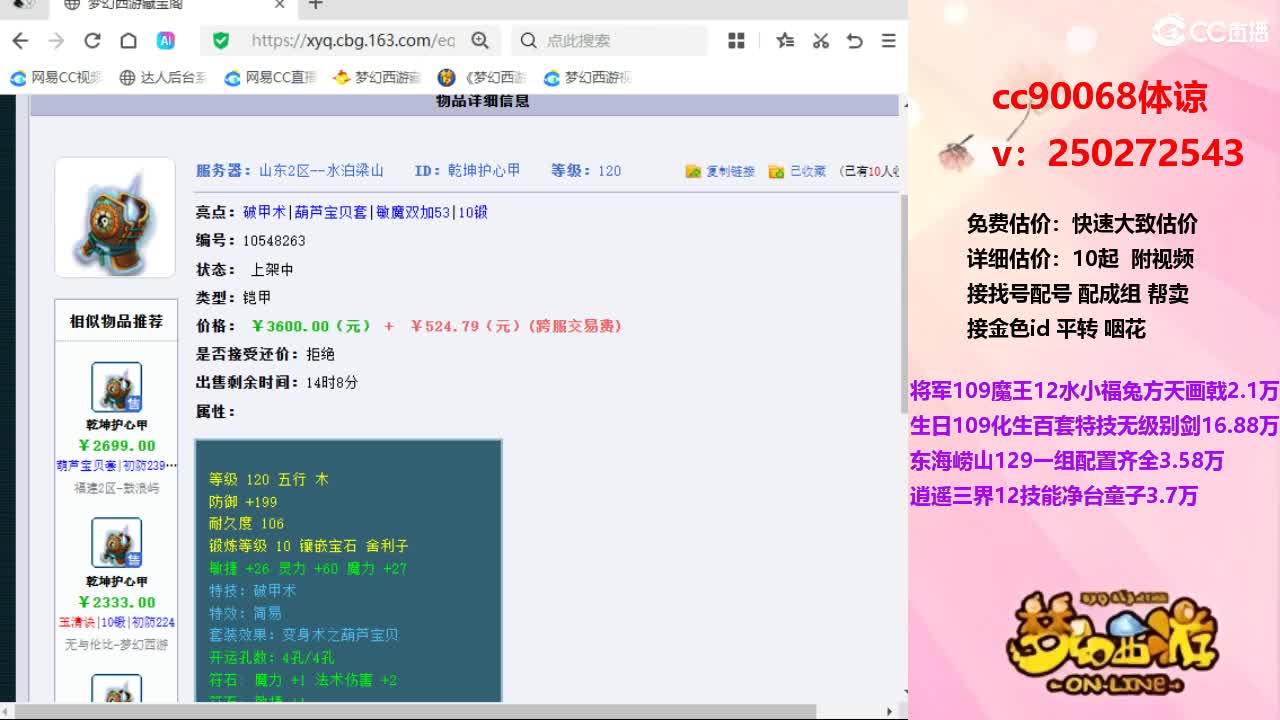The height and width of the screenshot is (720, 1280).
Task: Click the horizontal scrollbar at page bottom
Action: point(418,711)
